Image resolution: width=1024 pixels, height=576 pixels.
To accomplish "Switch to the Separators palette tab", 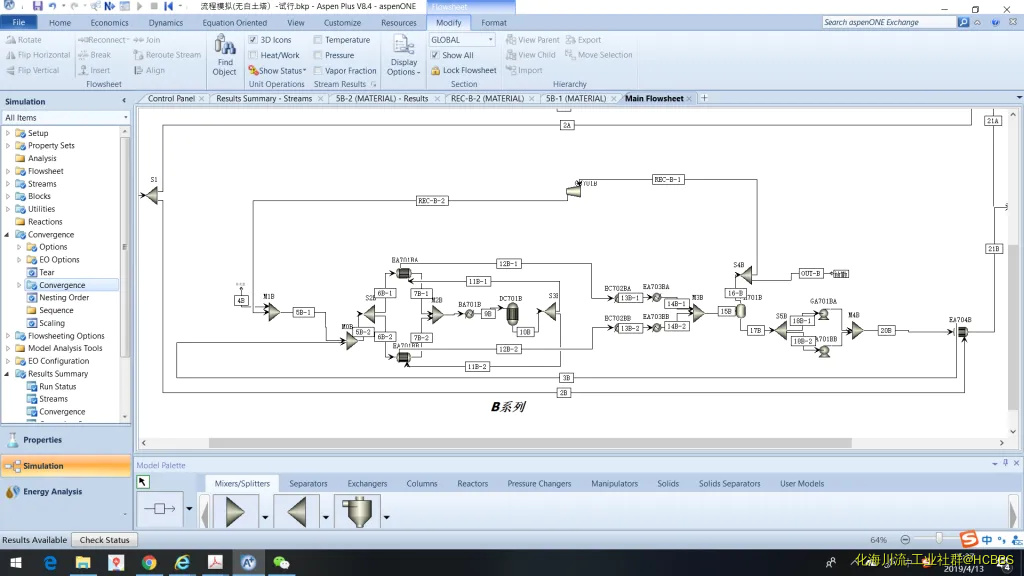I will coord(308,484).
